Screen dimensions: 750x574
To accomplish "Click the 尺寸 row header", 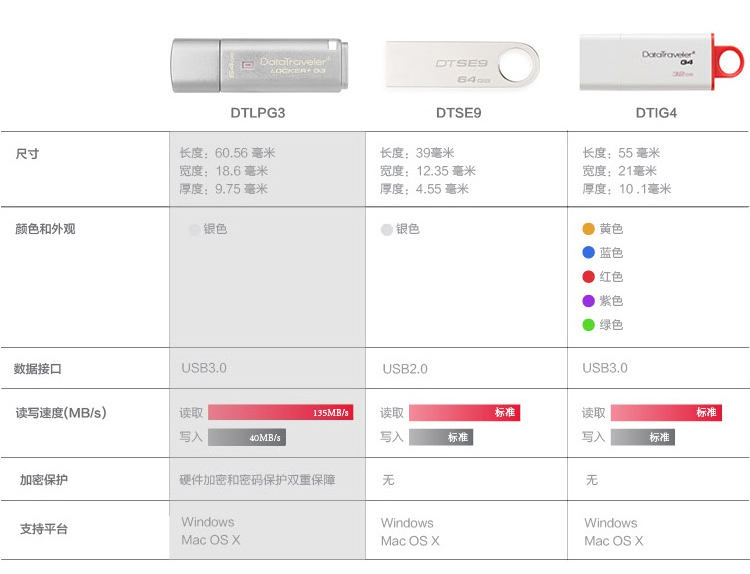I will click(28, 154).
